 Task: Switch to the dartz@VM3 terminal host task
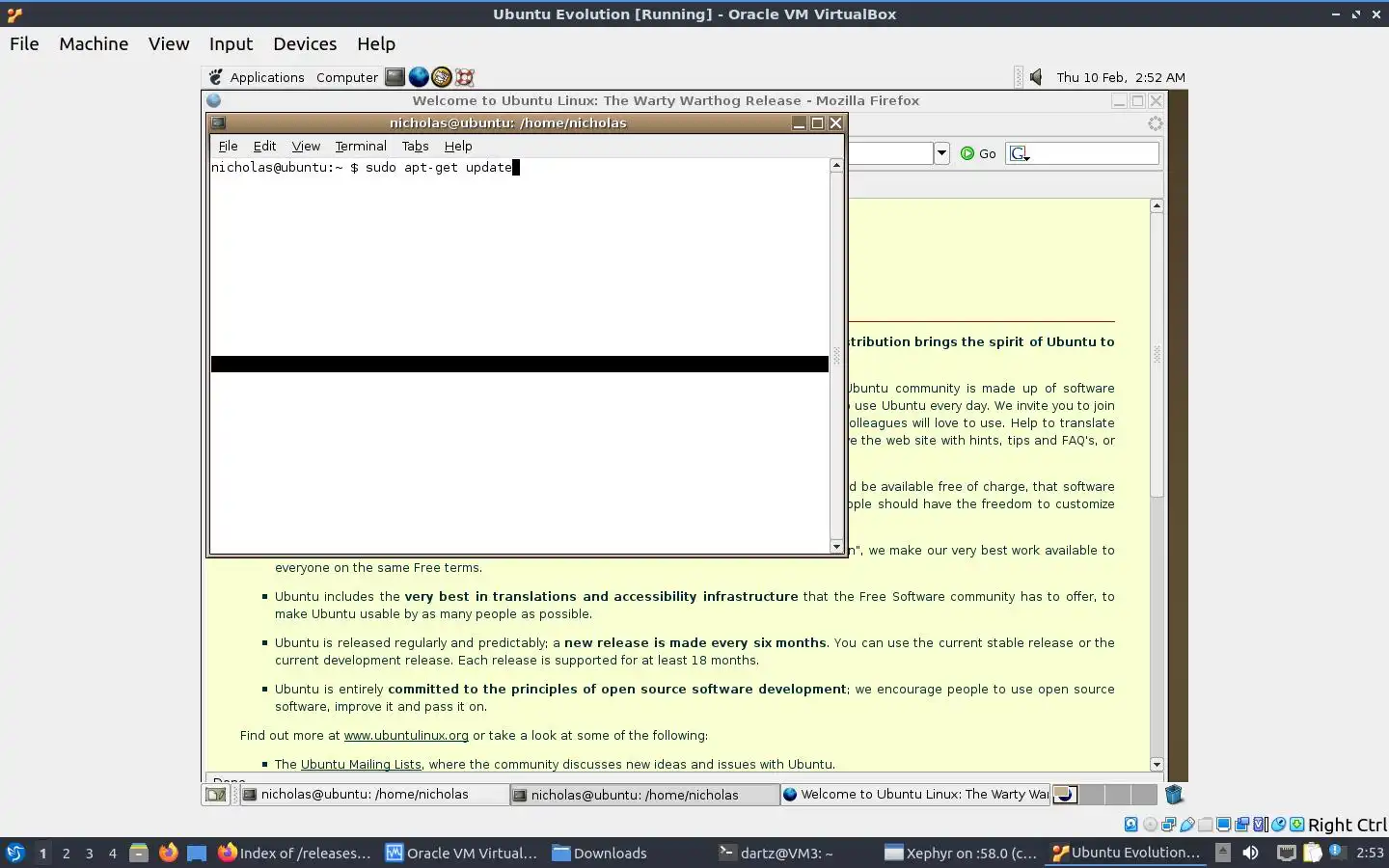click(776, 853)
